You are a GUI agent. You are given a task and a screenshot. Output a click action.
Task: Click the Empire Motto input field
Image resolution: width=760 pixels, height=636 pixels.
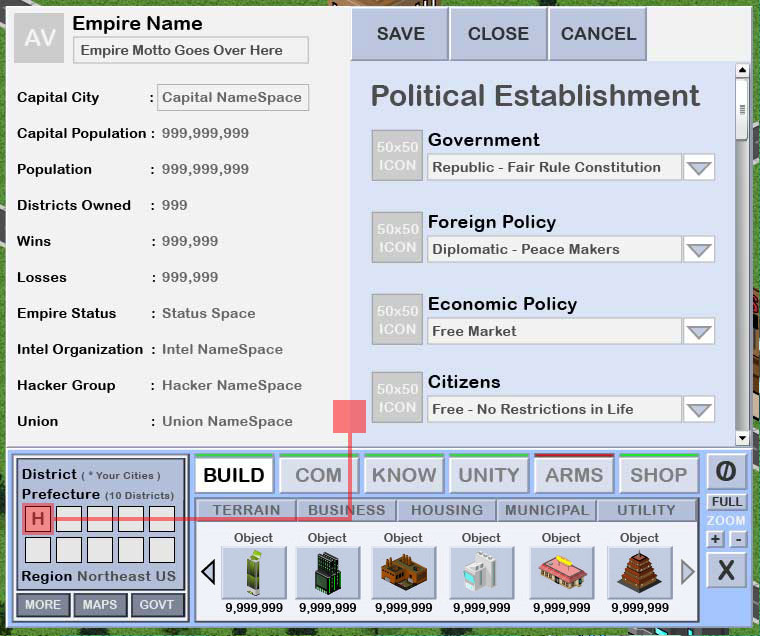(190, 50)
